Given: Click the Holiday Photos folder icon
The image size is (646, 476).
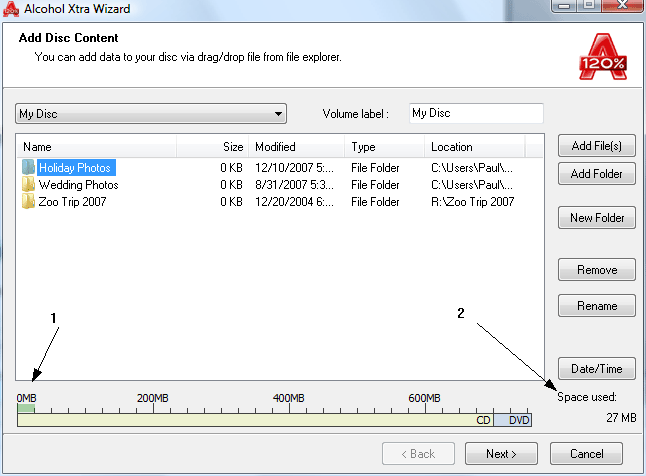Looking at the screenshot, I should pos(28,167).
